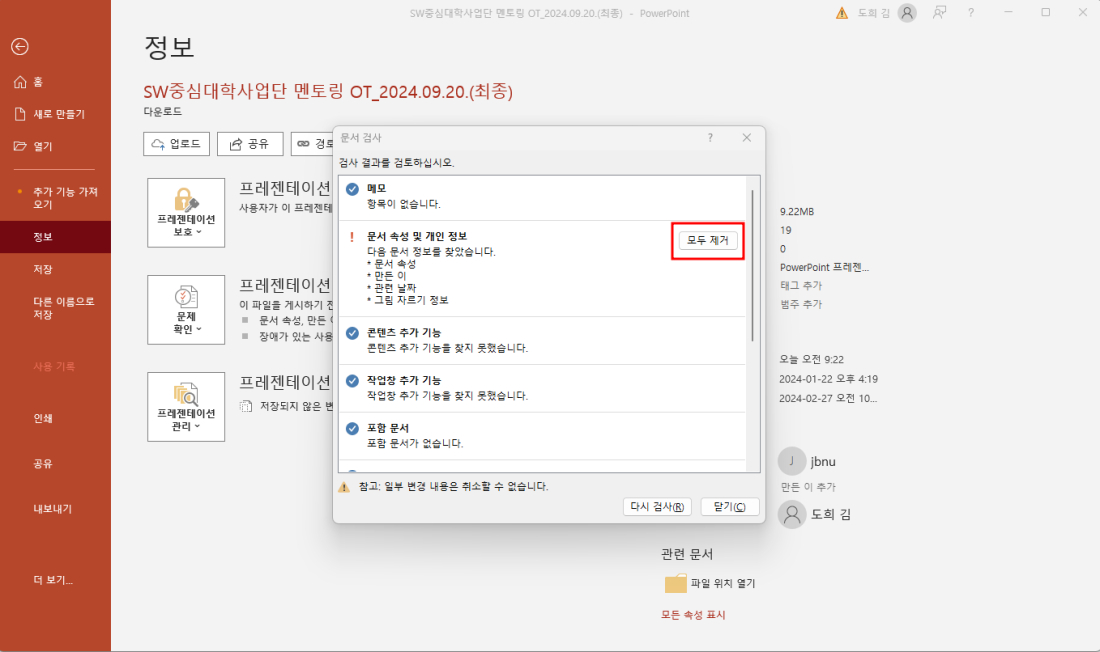Click 닫기 to close the inspector dialog
The width and height of the screenshot is (1100, 652).
730,507
